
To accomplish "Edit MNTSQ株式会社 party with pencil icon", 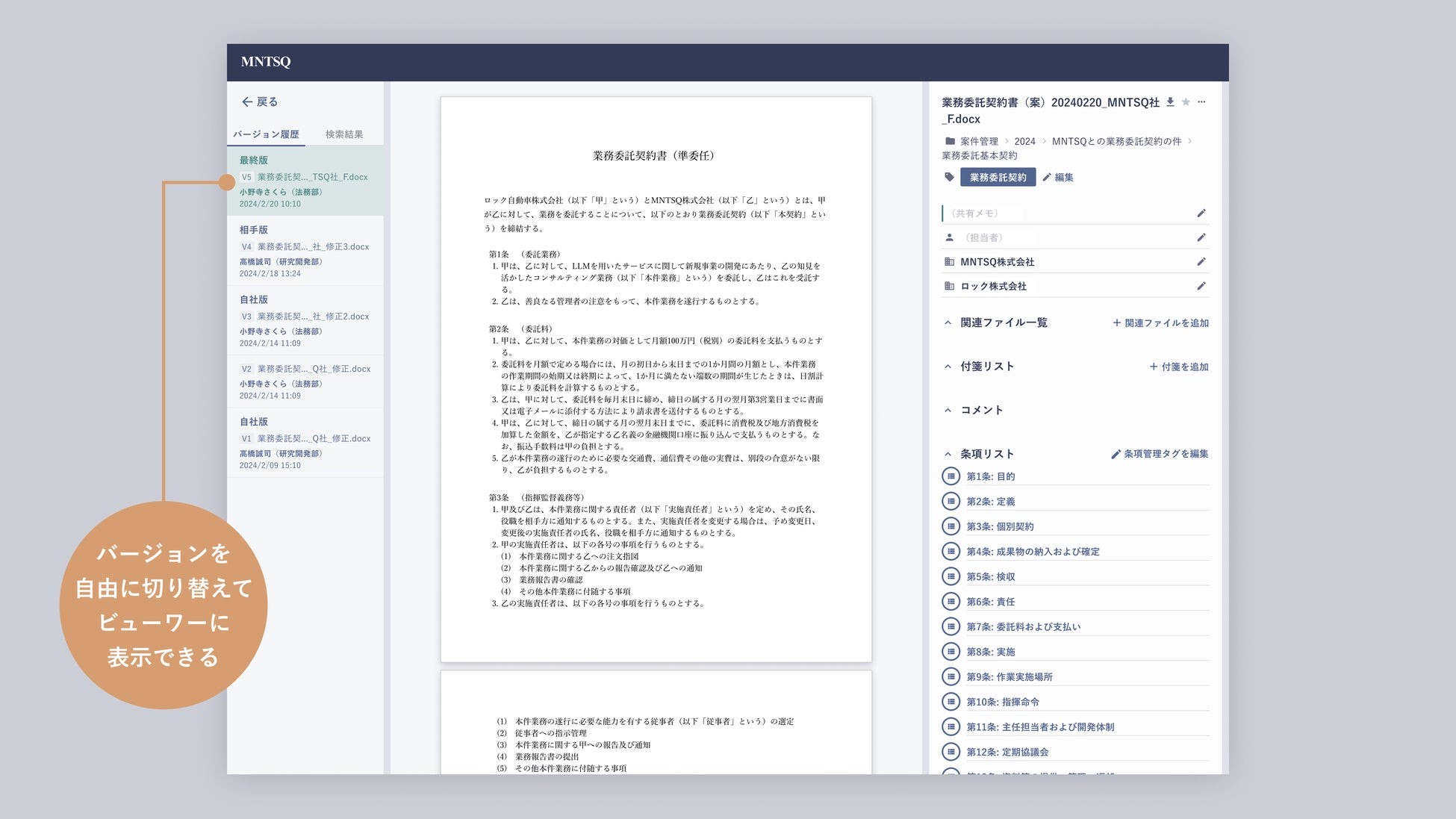I will pyautogui.click(x=1201, y=262).
